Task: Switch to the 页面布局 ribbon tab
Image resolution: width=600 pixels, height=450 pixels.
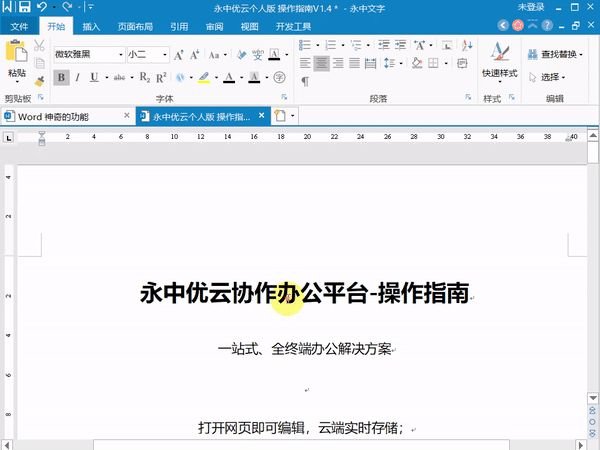Action: click(x=135, y=26)
